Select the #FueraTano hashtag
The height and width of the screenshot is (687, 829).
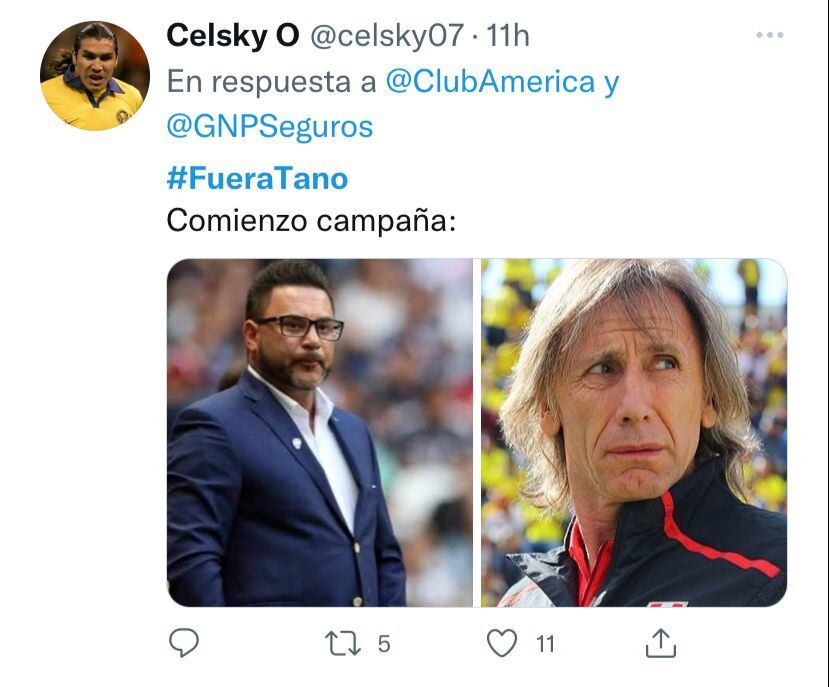tap(257, 179)
